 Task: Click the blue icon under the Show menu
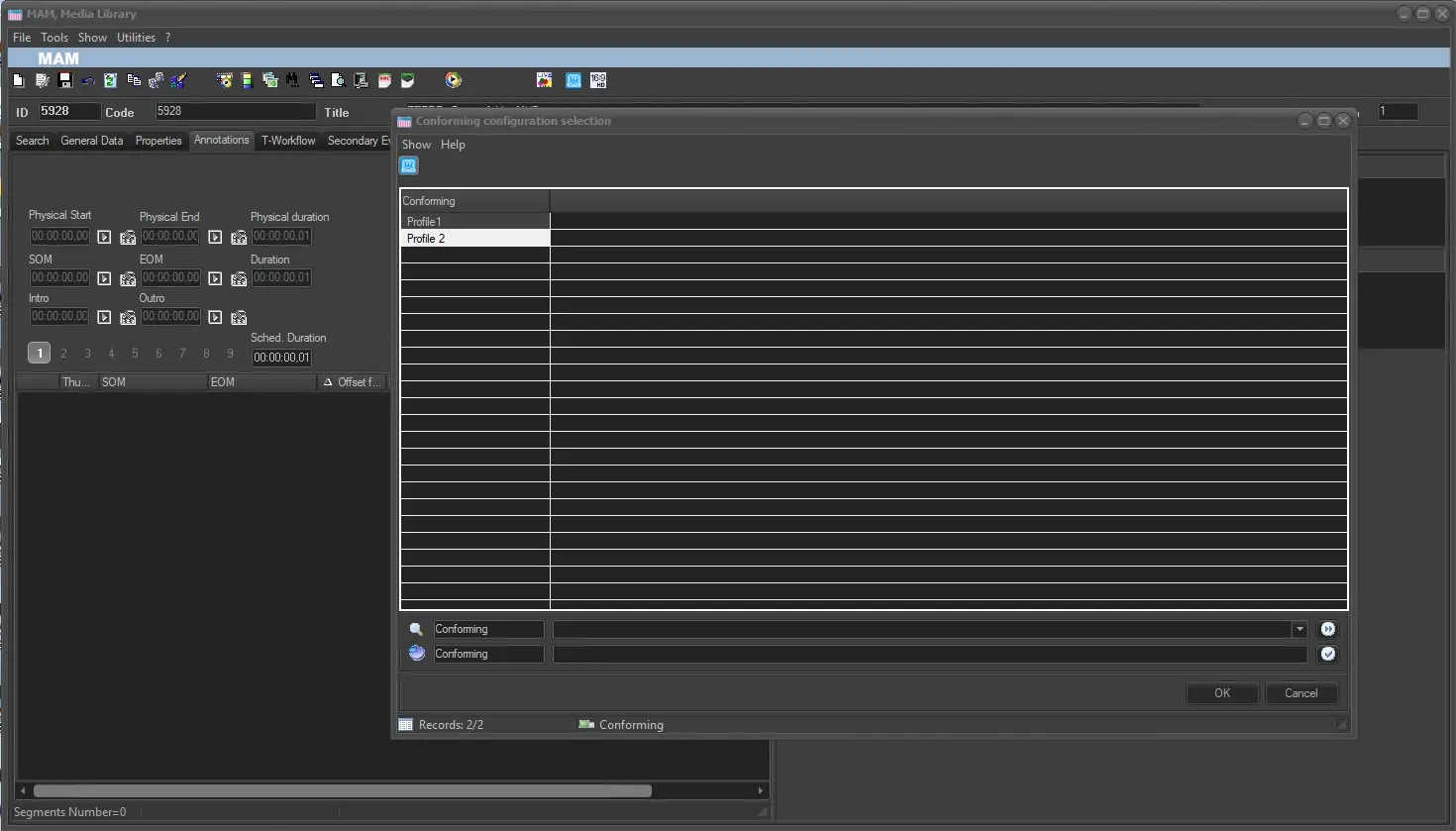pyautogui.click(x=409, y=165)
